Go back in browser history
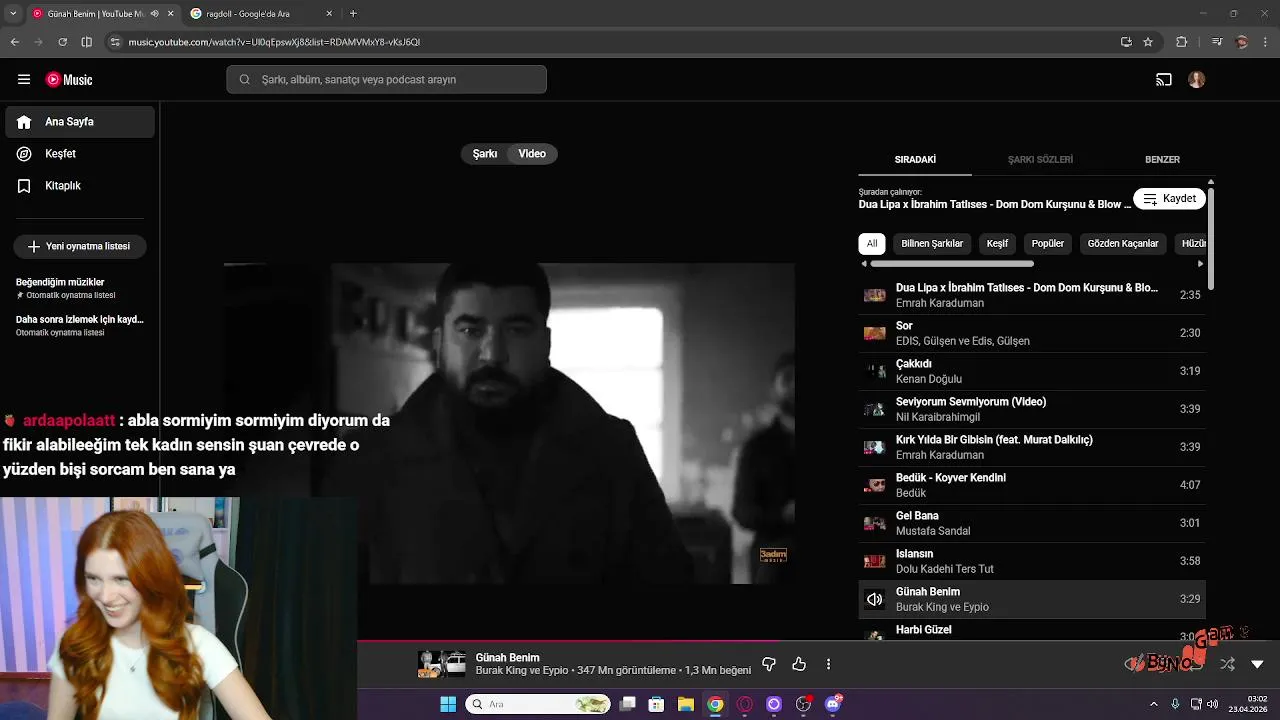Image resolution: width=1280 pixels, height=720 pixels. click(x=14, y=42)
